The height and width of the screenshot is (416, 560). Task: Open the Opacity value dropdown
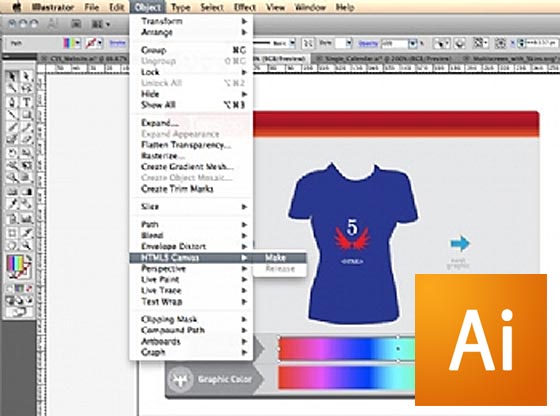(x=412, y=44)
